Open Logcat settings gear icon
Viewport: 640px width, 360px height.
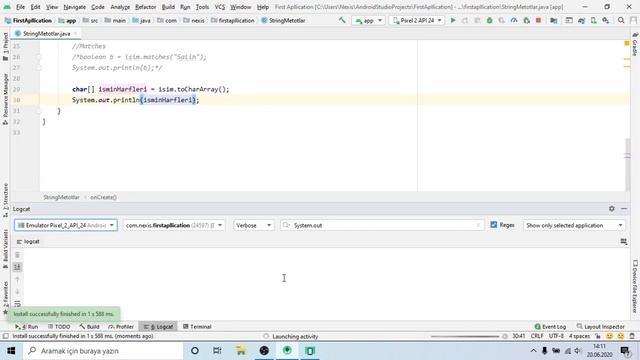[611, 209]
